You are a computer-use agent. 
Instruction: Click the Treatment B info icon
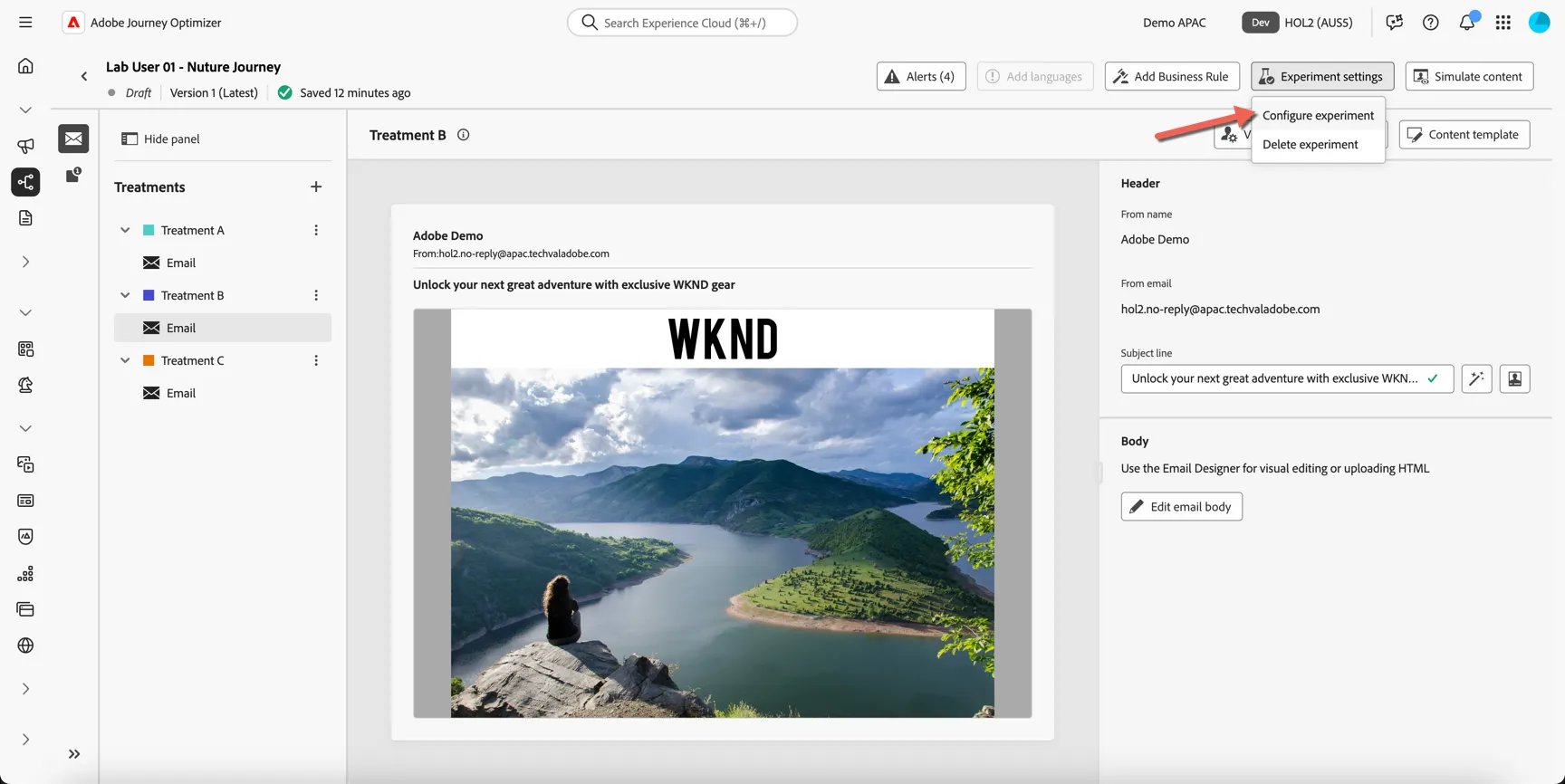(464, 135)
